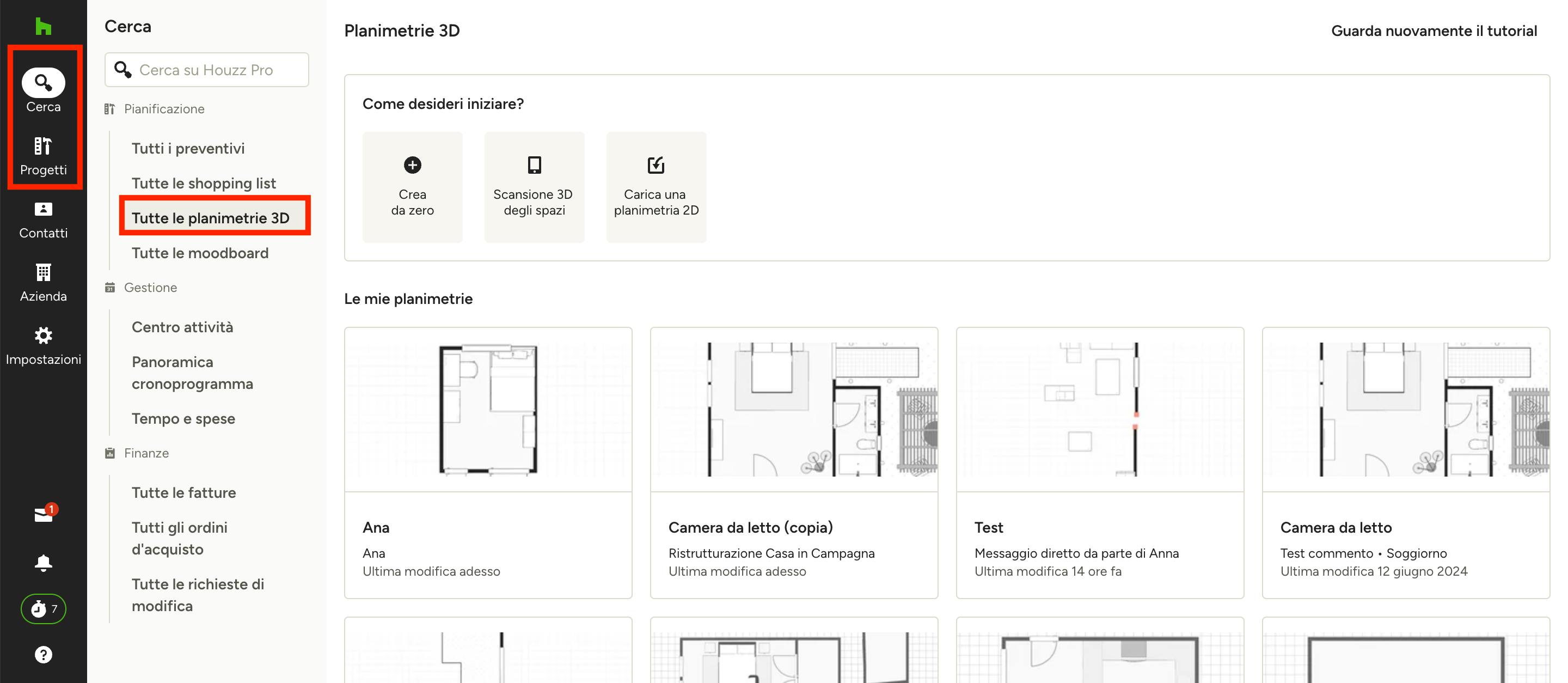Open Tutti gli ordini d'acquisto
This screenshot has width=1568, height=683.
click(x=180, y=538)
